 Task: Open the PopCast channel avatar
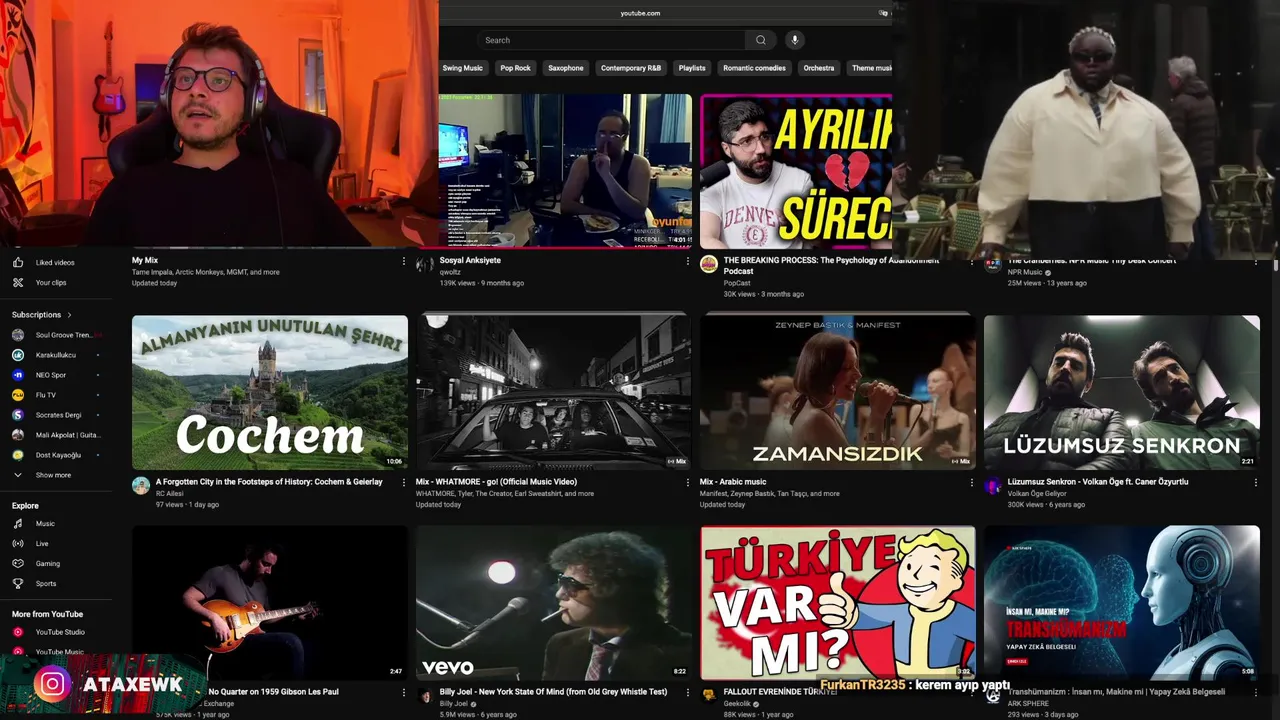coord(709,264)
